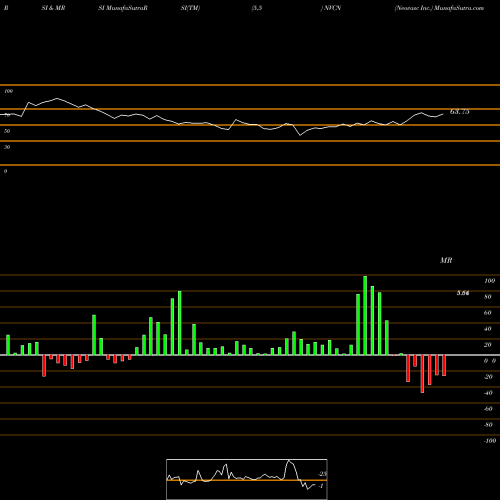Click the MR axis label -60
The height and width of the screenshot is (500, 500).
[488, 409]
